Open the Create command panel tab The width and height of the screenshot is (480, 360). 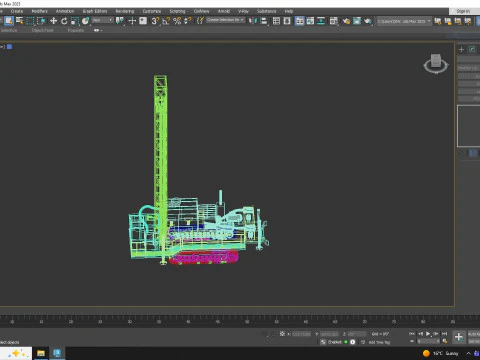pos(461,49)
